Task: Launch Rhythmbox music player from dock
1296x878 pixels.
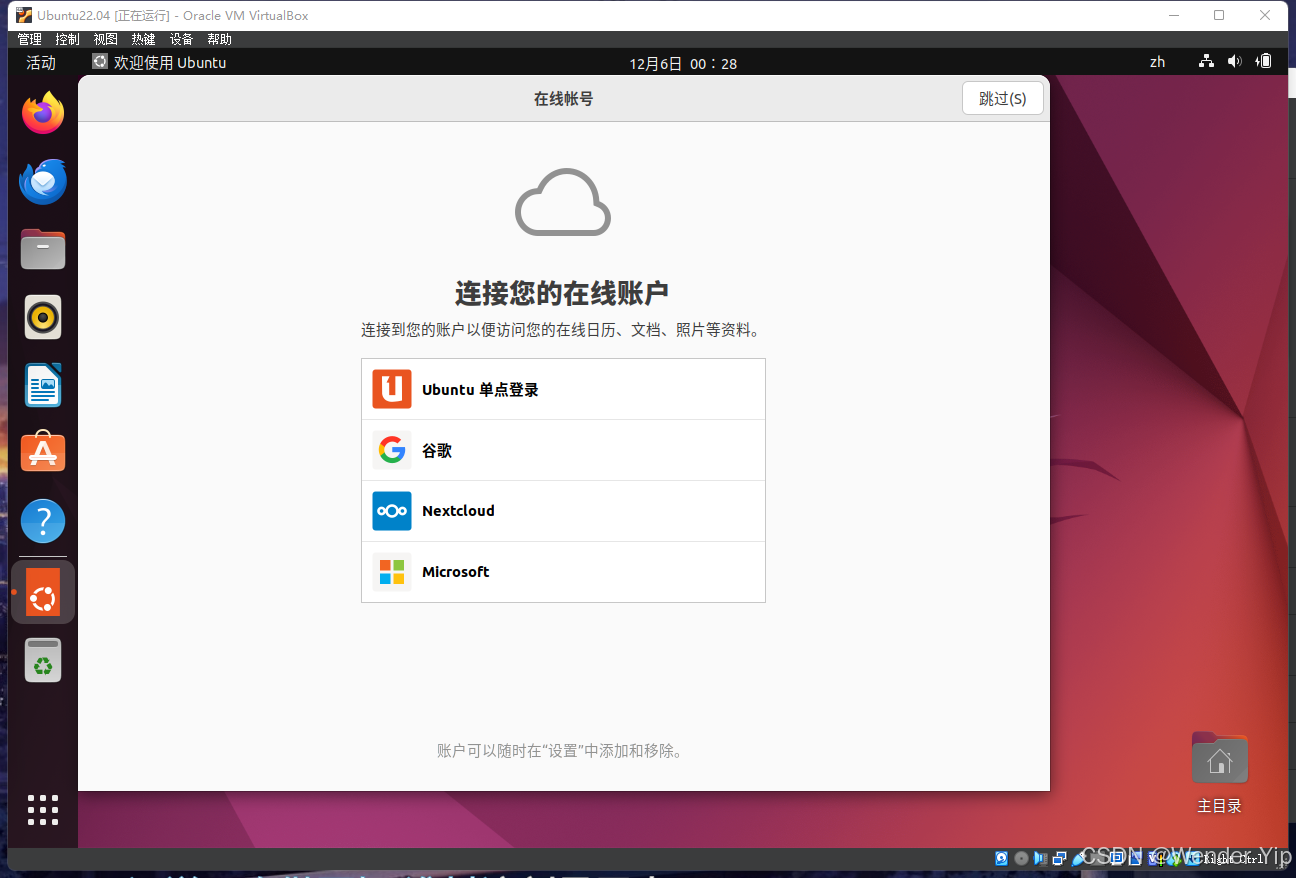Action: pos(43,318)
